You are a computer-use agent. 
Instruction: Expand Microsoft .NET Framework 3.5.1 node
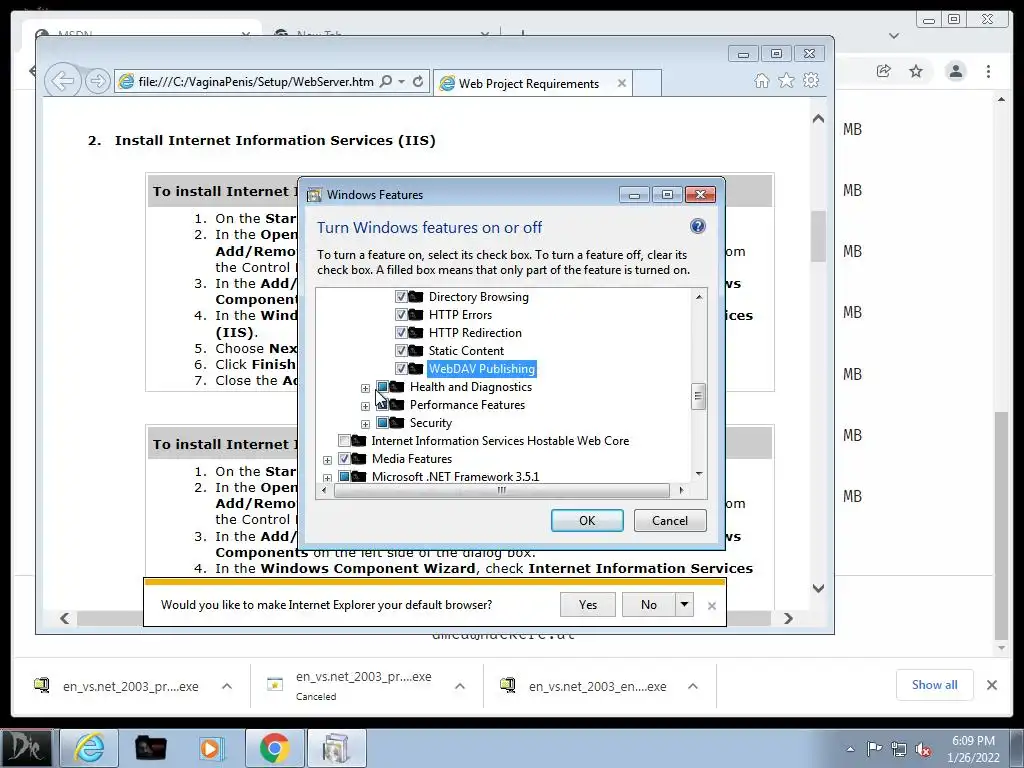[327, 477]
